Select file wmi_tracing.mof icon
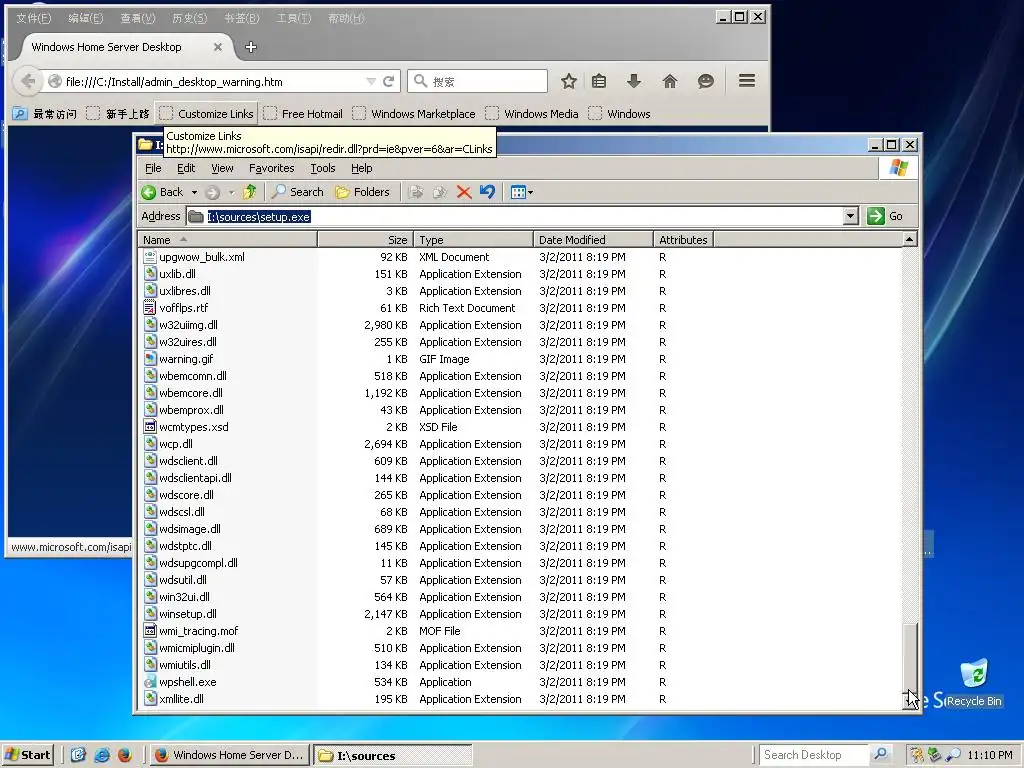The image size is (1024, 768). [x=150, y=631]
